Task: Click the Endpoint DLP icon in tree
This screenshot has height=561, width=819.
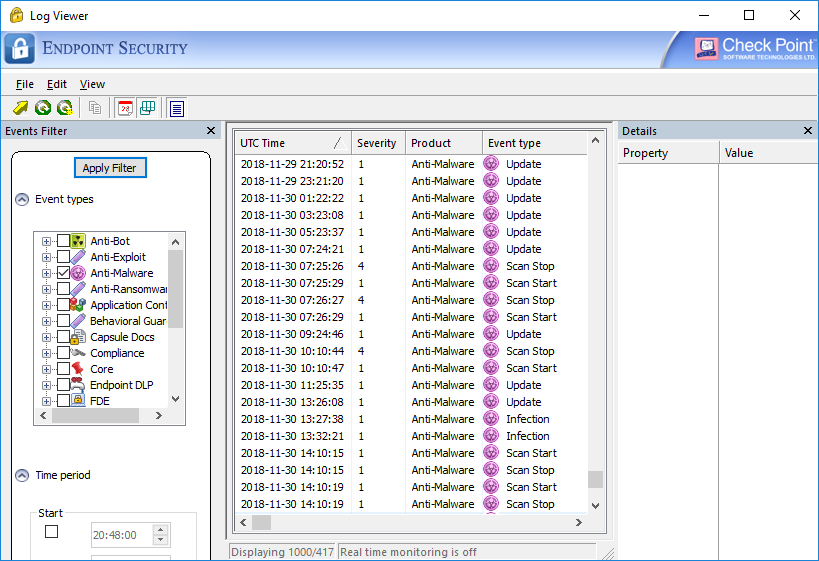Action: (x=78, y=385)
